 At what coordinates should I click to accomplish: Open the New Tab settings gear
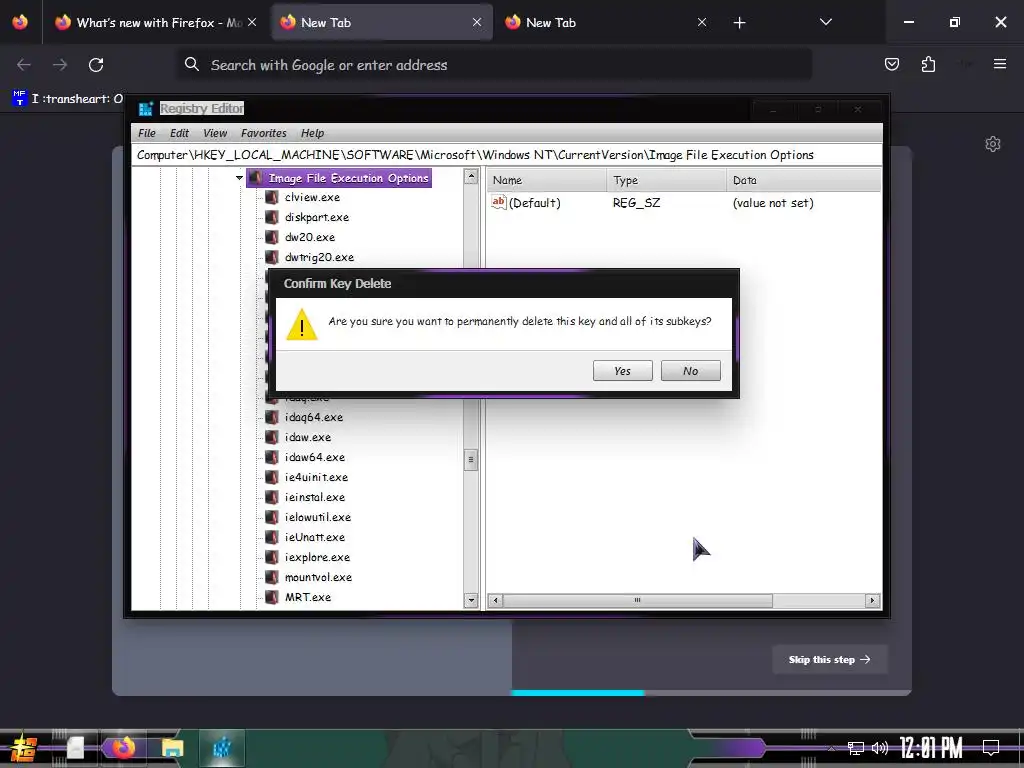(x=993, y=144)
